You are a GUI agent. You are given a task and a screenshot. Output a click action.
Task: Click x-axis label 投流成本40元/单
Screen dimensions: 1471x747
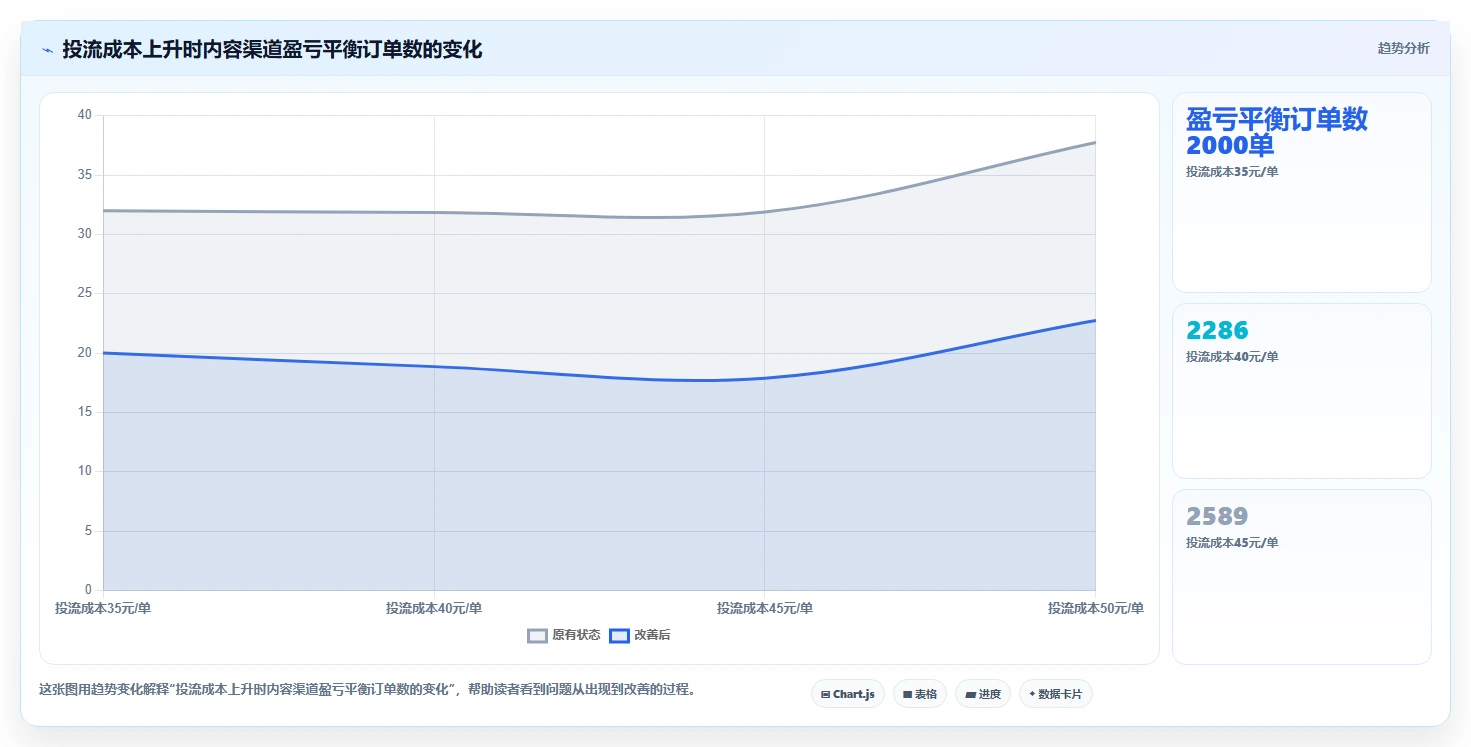tap(434, 608)
